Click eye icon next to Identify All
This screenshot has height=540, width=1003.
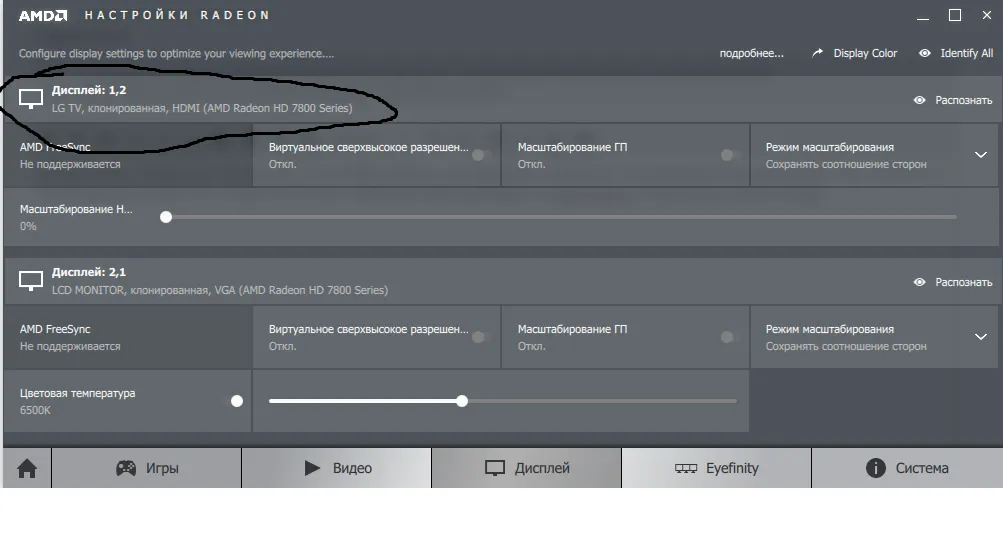pyautogui.click(x=925, y=53)
